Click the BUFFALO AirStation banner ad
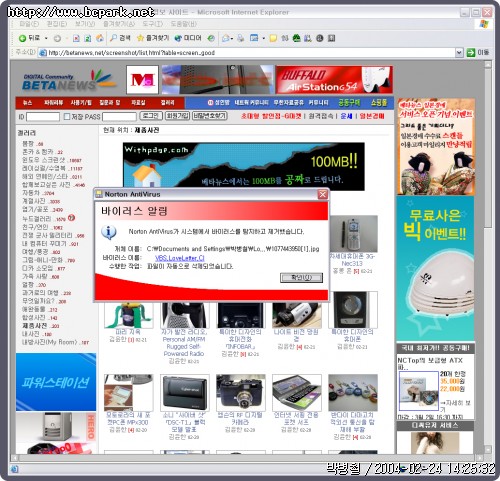Screen dimensions: 500x481 pyautogui.click(x=334, y=80)
